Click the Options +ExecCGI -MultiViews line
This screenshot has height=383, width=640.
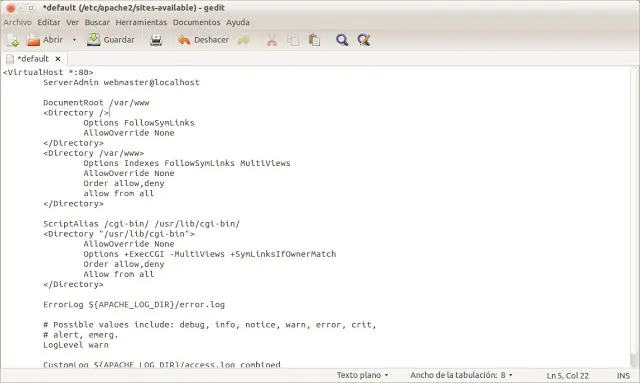coord(210,254)
